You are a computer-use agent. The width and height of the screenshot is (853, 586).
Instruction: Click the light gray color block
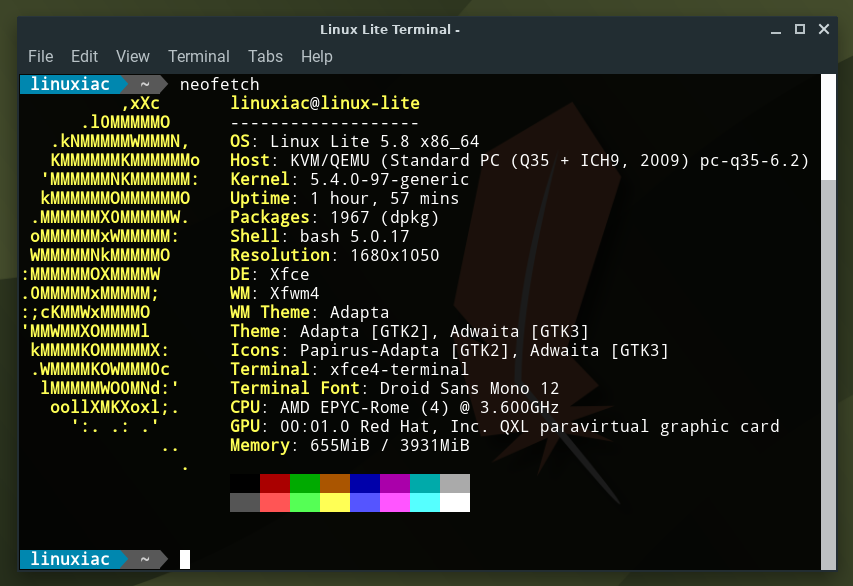(x=455, y=483)
